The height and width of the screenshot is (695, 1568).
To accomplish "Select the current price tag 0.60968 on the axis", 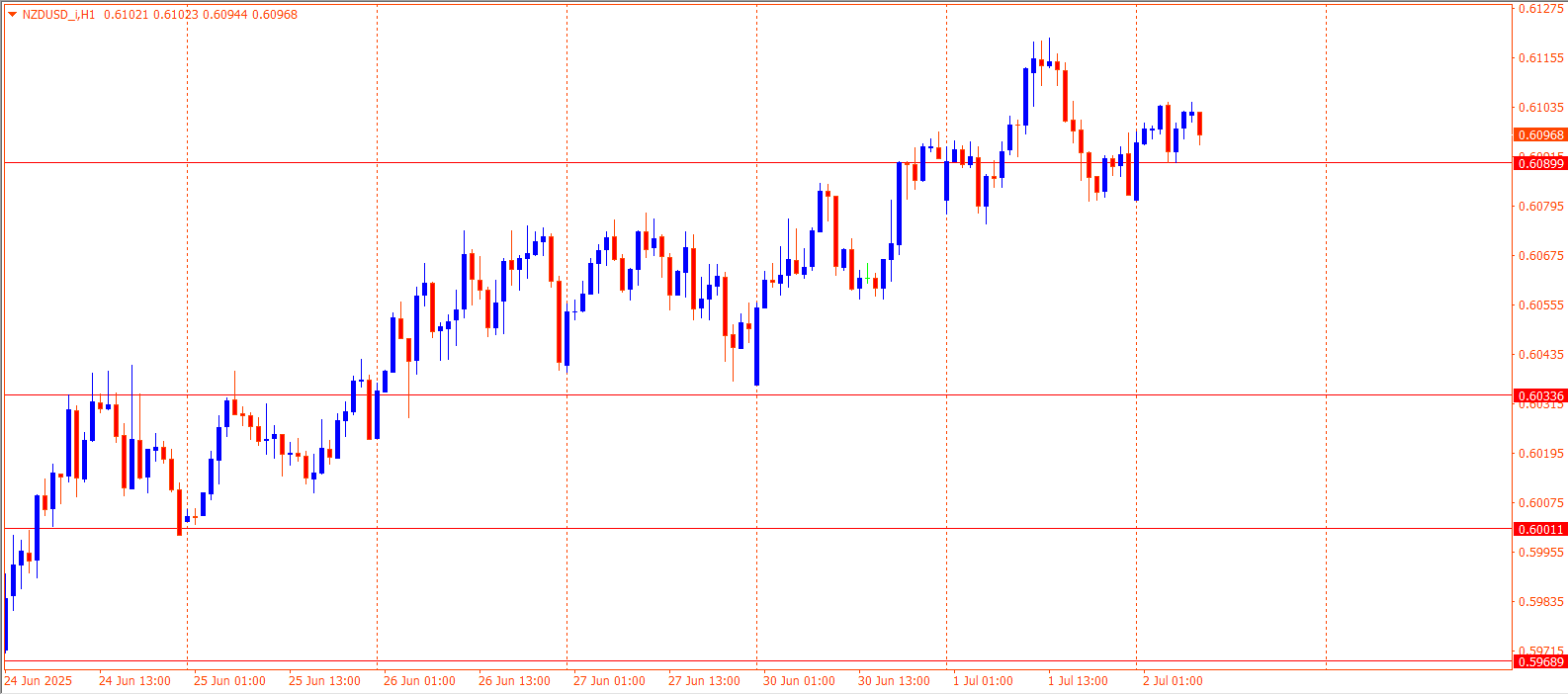I will 1540,135.
